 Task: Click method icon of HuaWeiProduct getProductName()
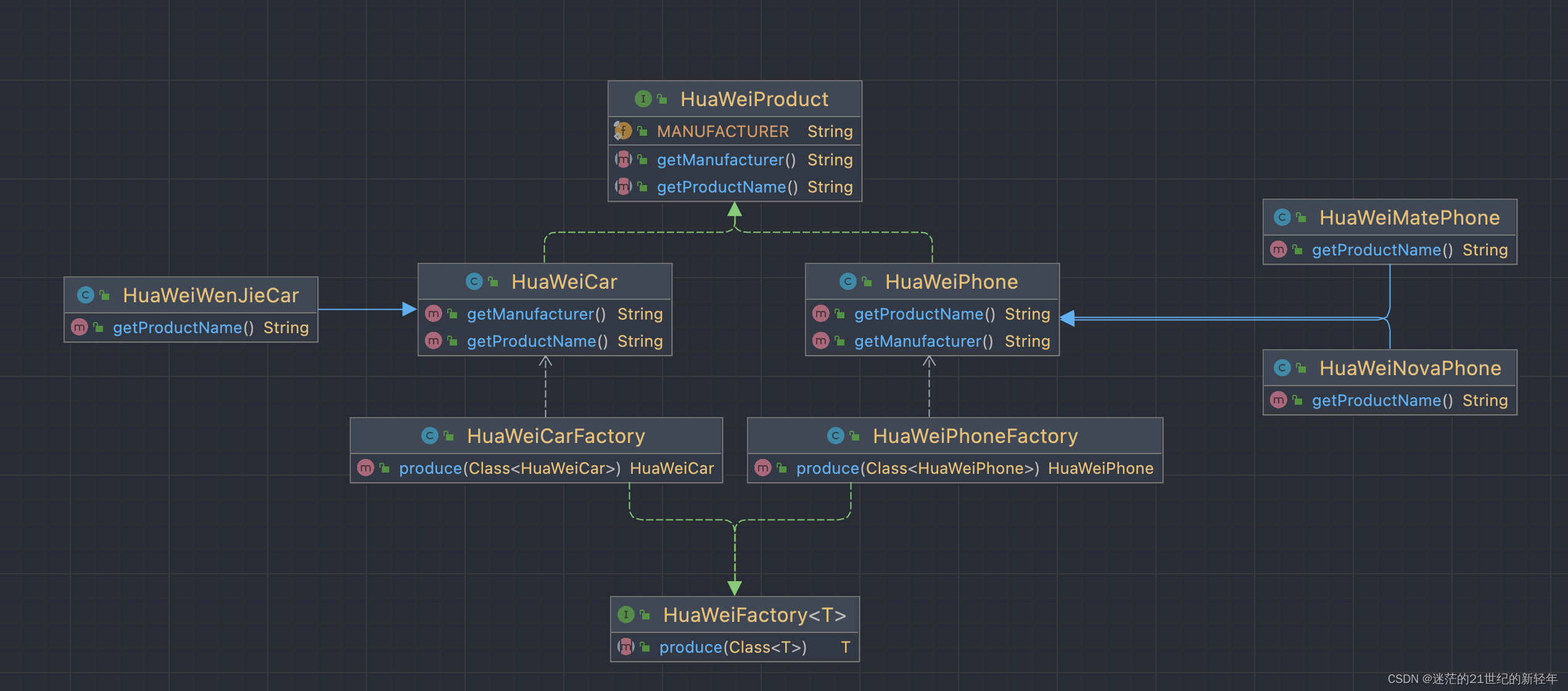(x=624, y=186)
